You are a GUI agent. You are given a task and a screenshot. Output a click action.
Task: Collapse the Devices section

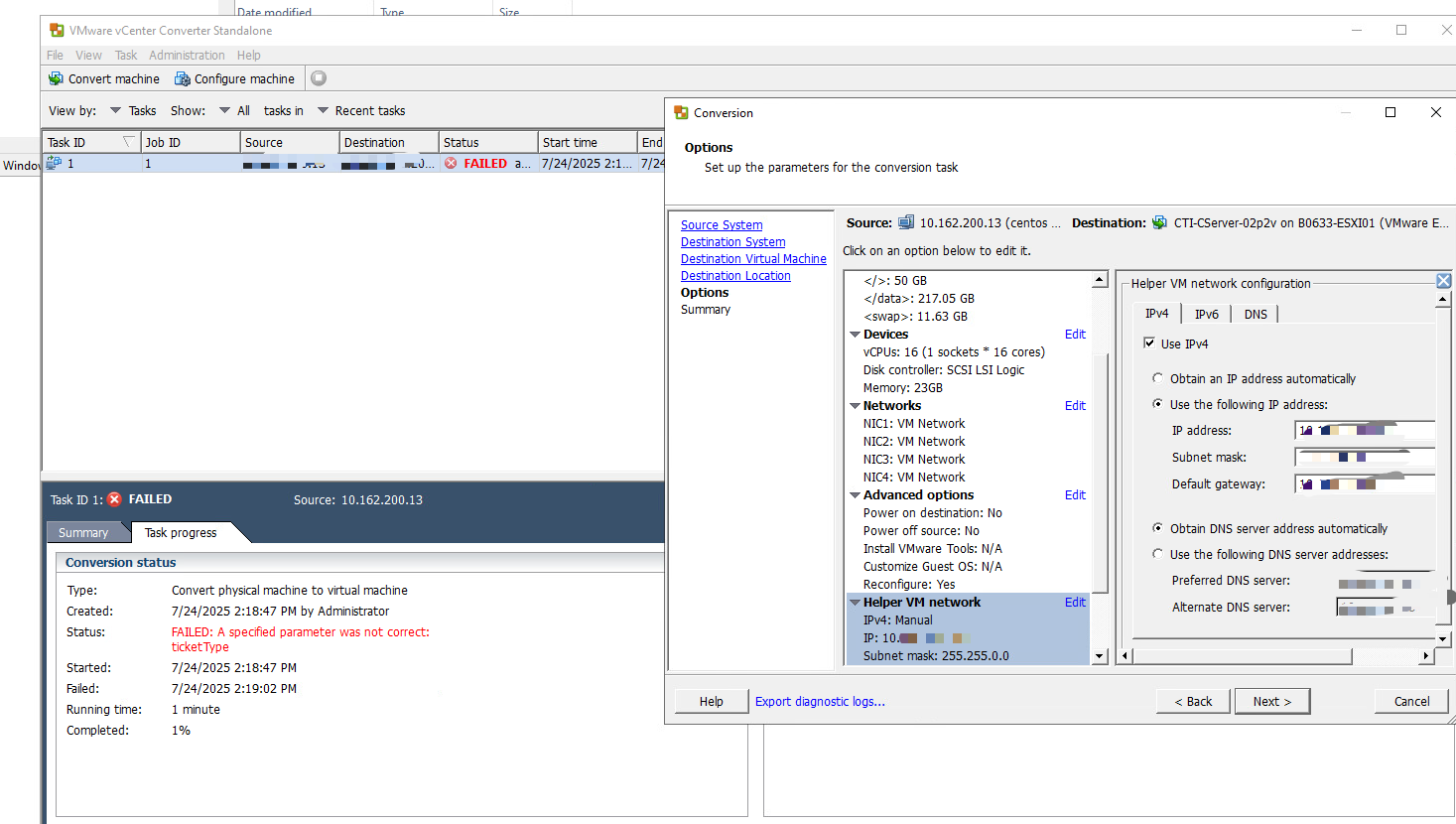pos(856,335)
